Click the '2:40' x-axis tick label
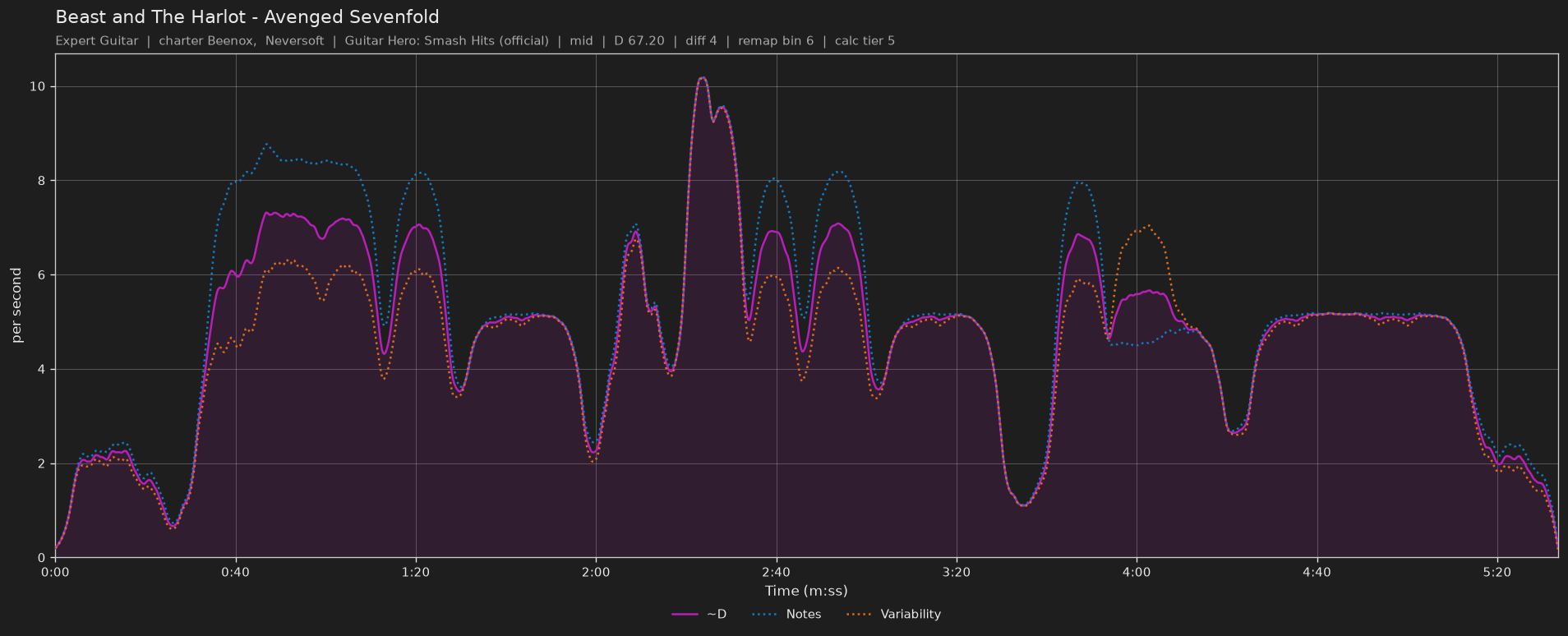 [776, 572]
